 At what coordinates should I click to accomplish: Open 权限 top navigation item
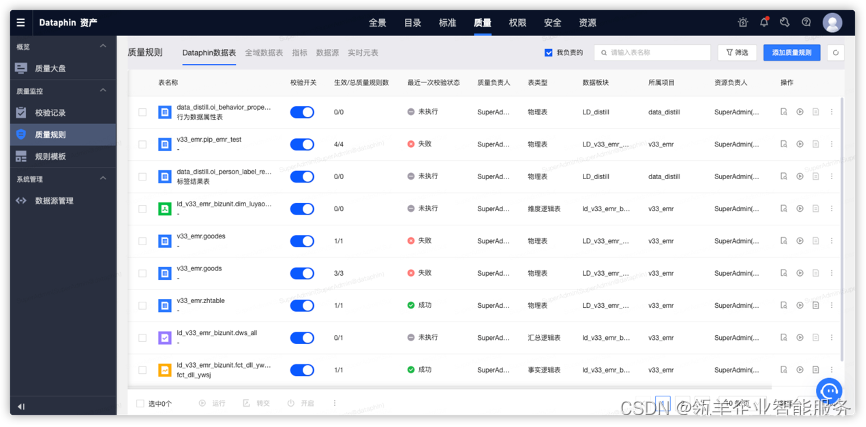point(518,23)
